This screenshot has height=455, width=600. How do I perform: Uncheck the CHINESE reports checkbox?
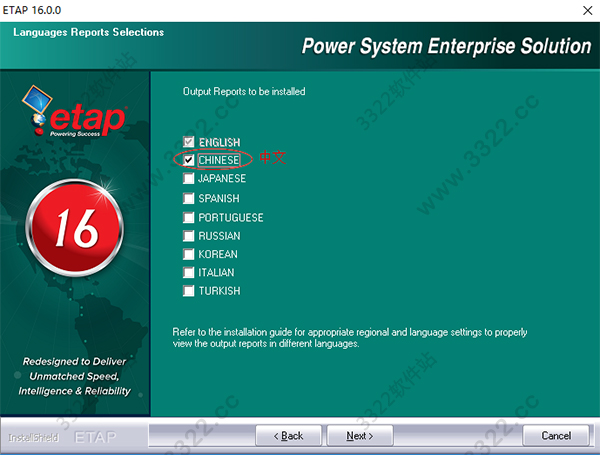pos(188,160)
